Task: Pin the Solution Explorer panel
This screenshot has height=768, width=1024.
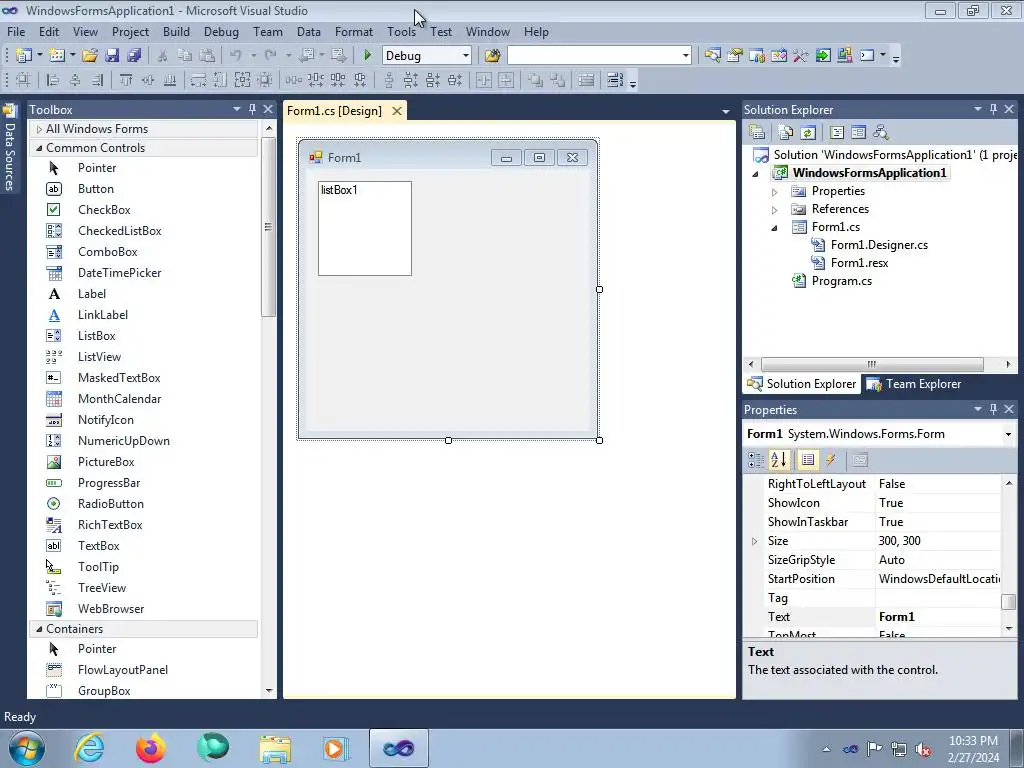Action: (x=993, y=109)
